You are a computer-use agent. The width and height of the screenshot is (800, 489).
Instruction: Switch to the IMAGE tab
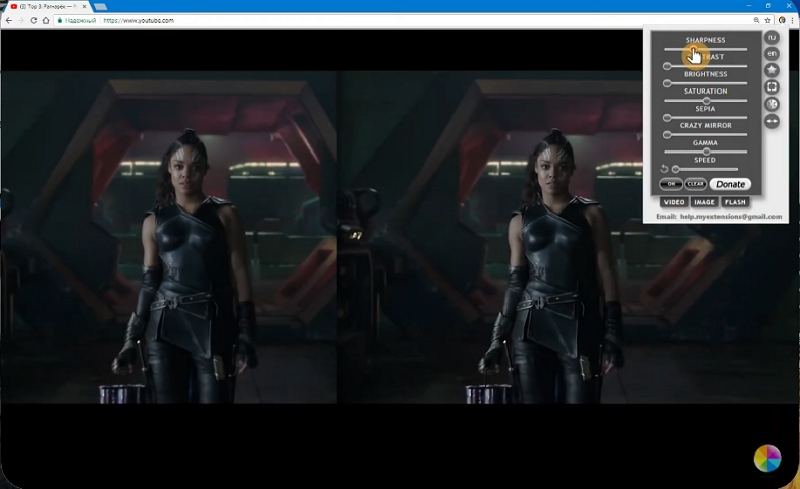(x=705, y=202)
